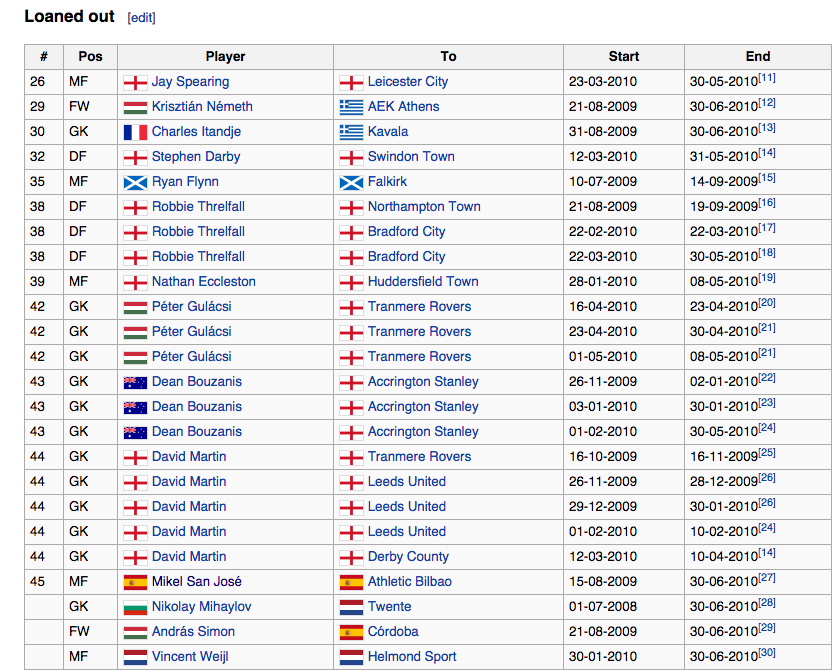This screenshot has height=670, width=833.
Task: Select the Player column header
Action: 225,57
